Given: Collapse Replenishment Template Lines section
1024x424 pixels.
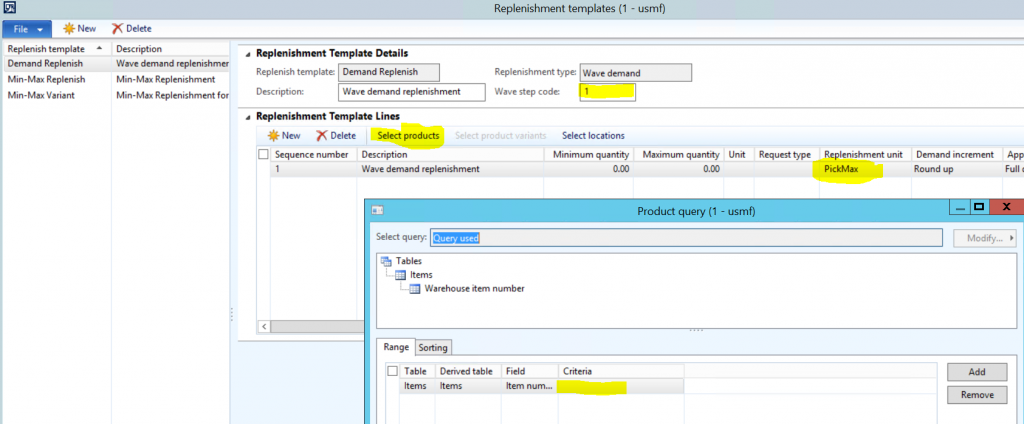Looking at the screenshot, I should pyautogui.click(x=248, y=116).
